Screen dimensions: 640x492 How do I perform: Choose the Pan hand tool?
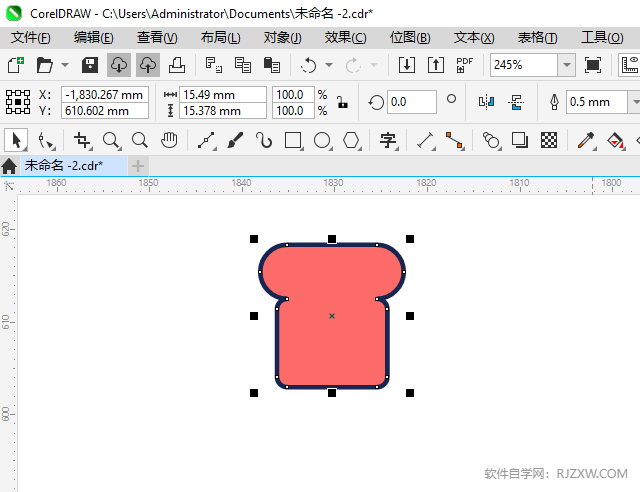169,140
